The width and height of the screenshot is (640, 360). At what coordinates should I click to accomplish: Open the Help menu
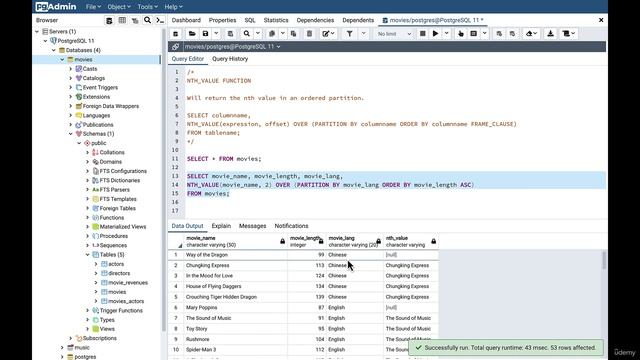coord(173,7)
